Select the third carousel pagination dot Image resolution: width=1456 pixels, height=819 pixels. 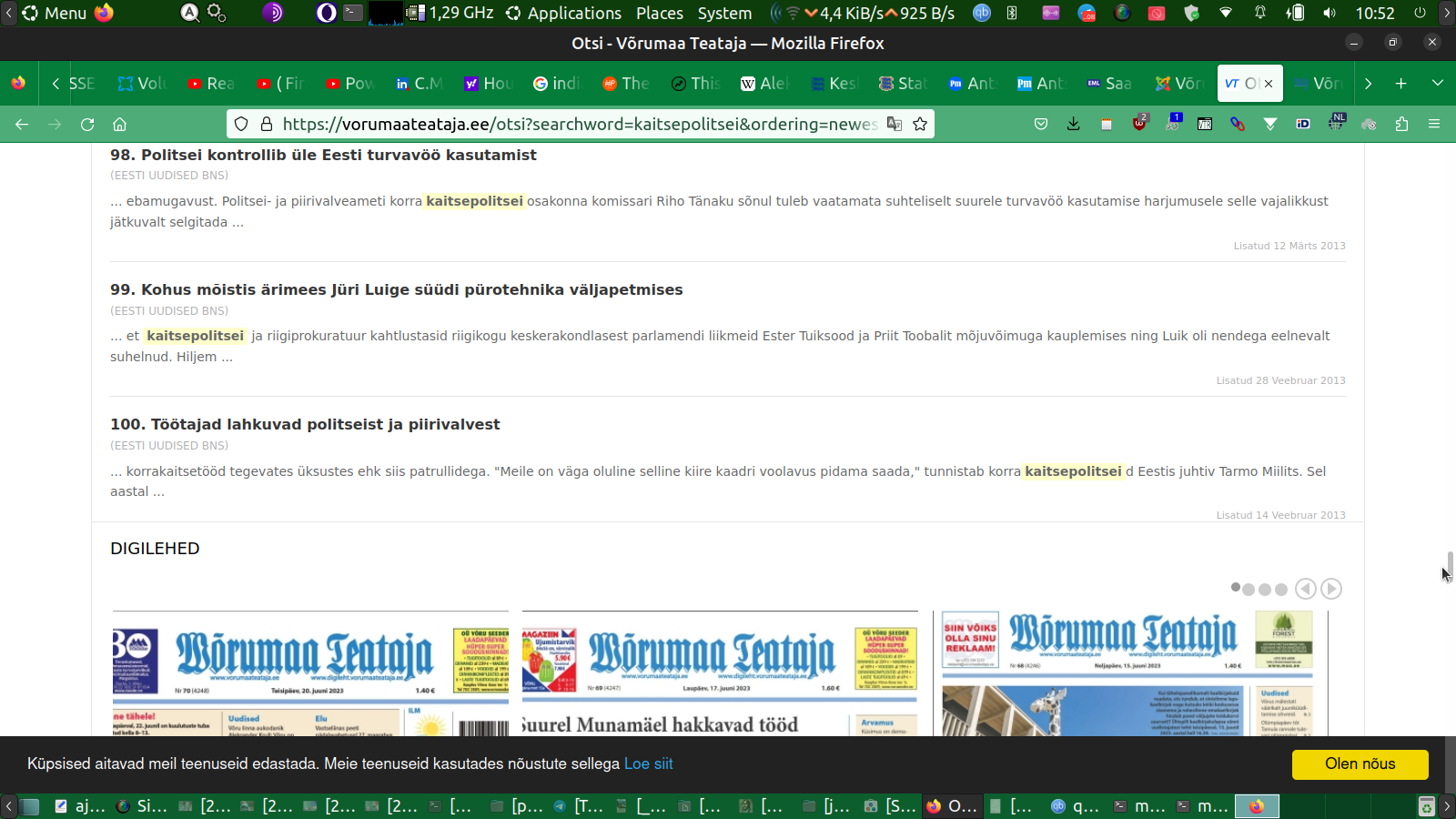(1265, 590)
